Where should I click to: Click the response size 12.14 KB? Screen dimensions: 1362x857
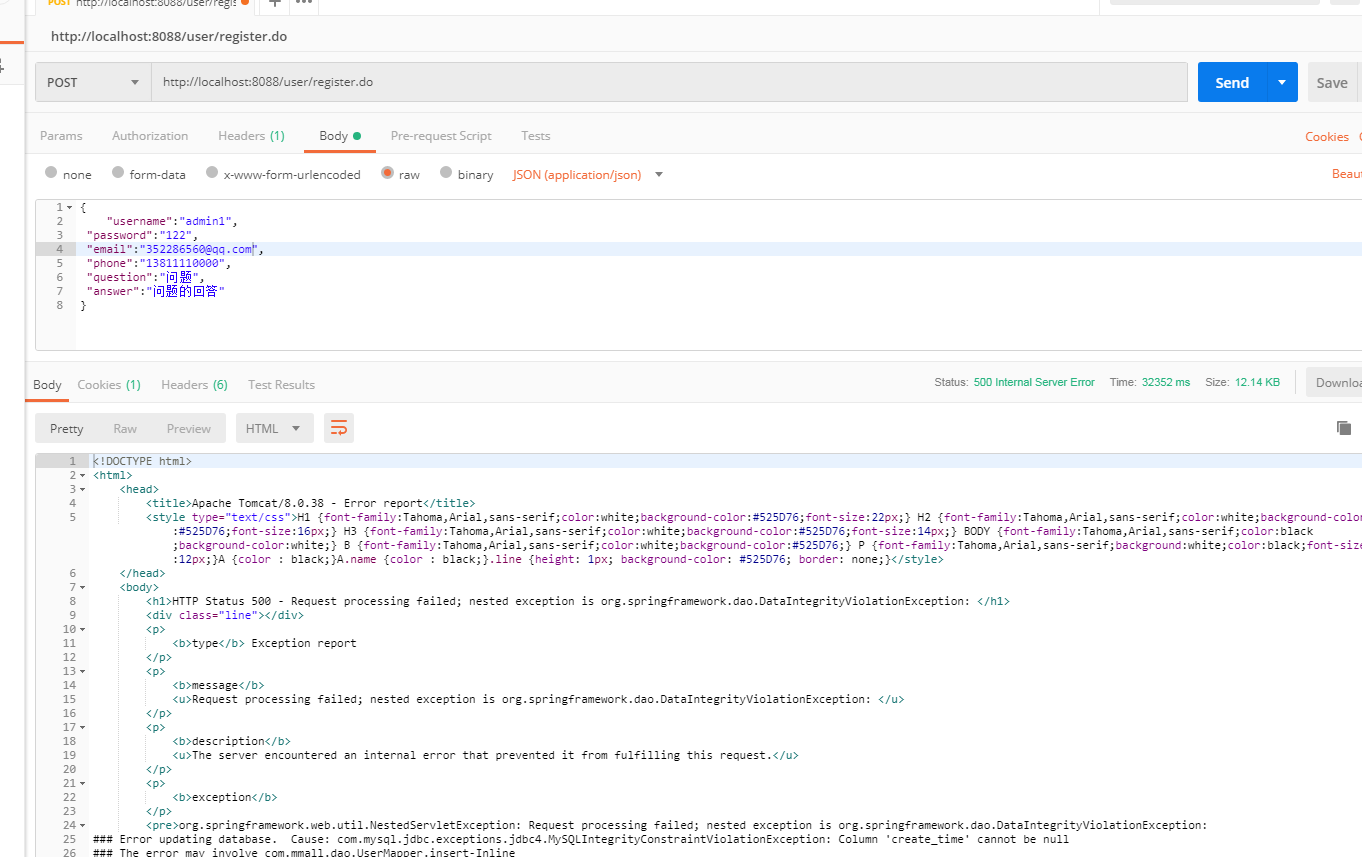coord(1257,382)
